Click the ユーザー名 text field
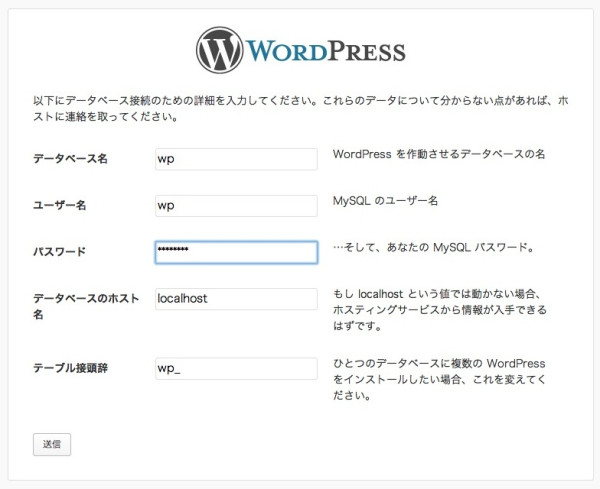 pyautogui.click(x=236, y=205)
